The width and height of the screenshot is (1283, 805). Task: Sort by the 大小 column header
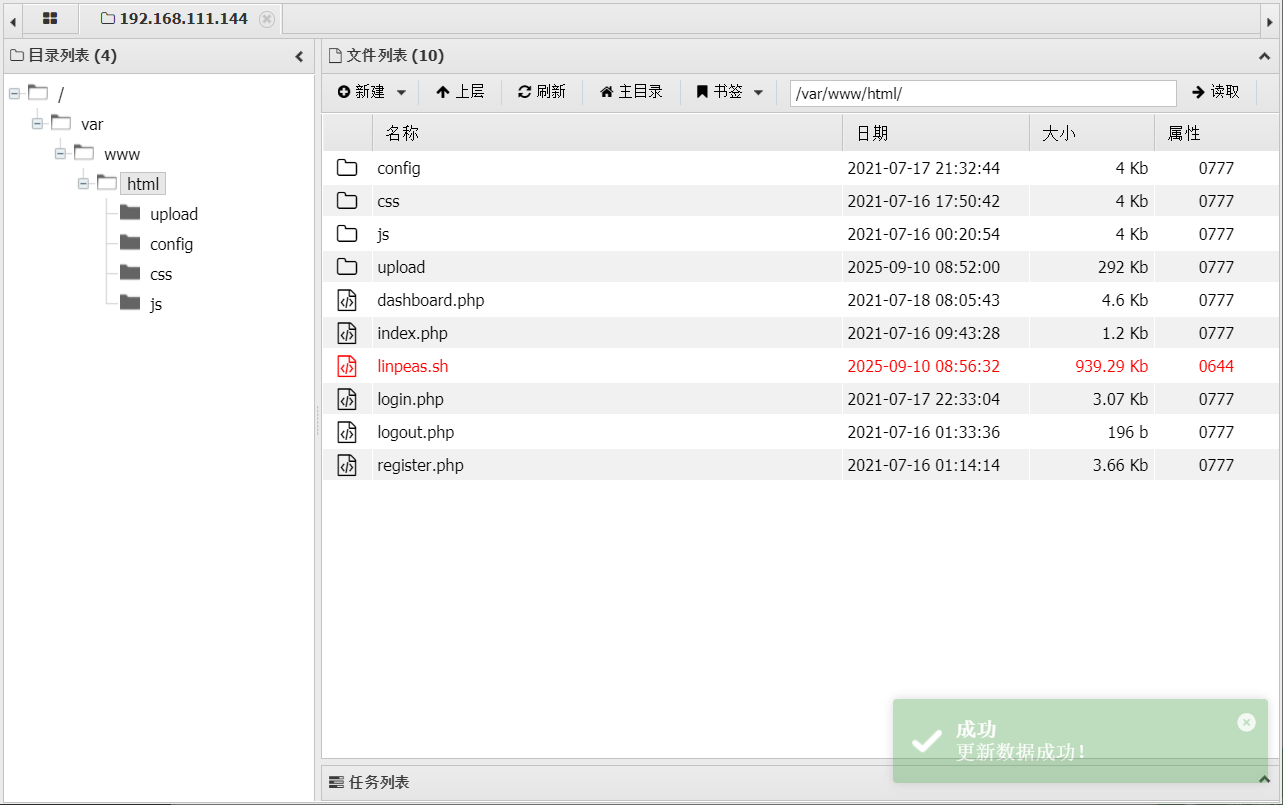1092,133
